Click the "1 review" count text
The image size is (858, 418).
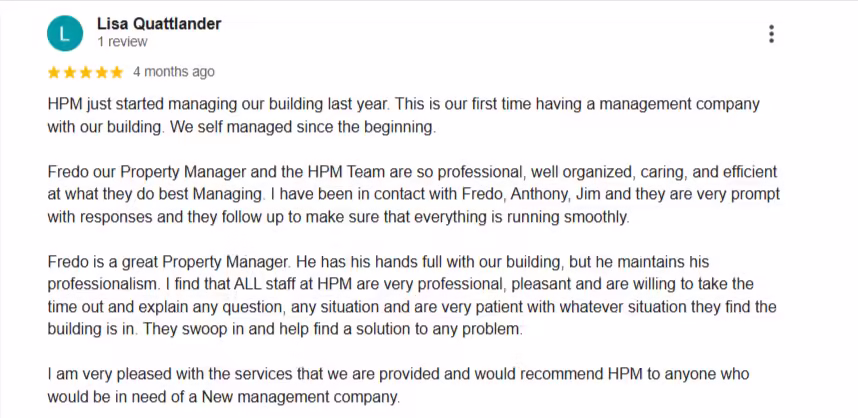click(x=122, y=43)
